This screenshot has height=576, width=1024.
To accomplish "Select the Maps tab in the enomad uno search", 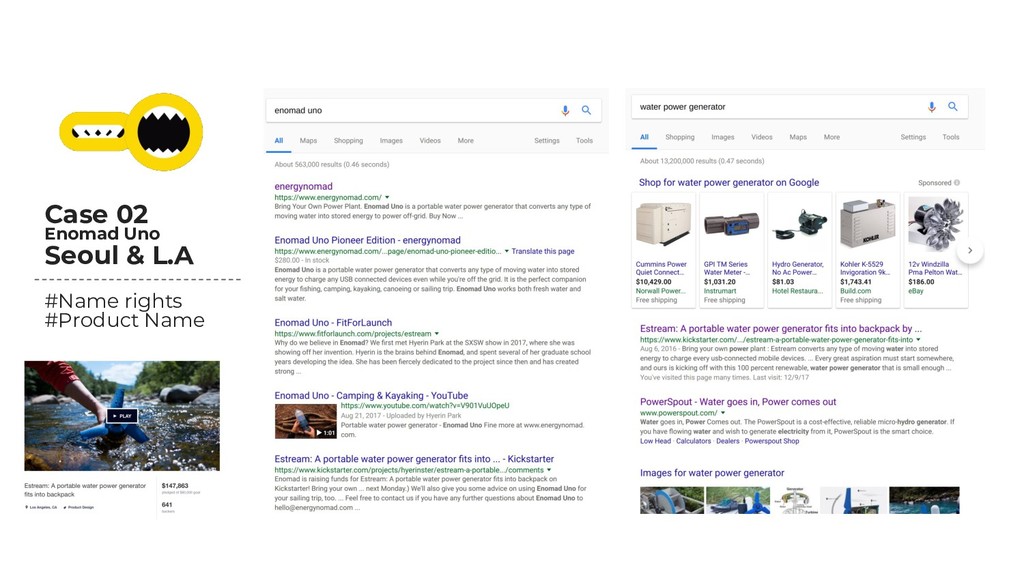I will coord(308,140).
